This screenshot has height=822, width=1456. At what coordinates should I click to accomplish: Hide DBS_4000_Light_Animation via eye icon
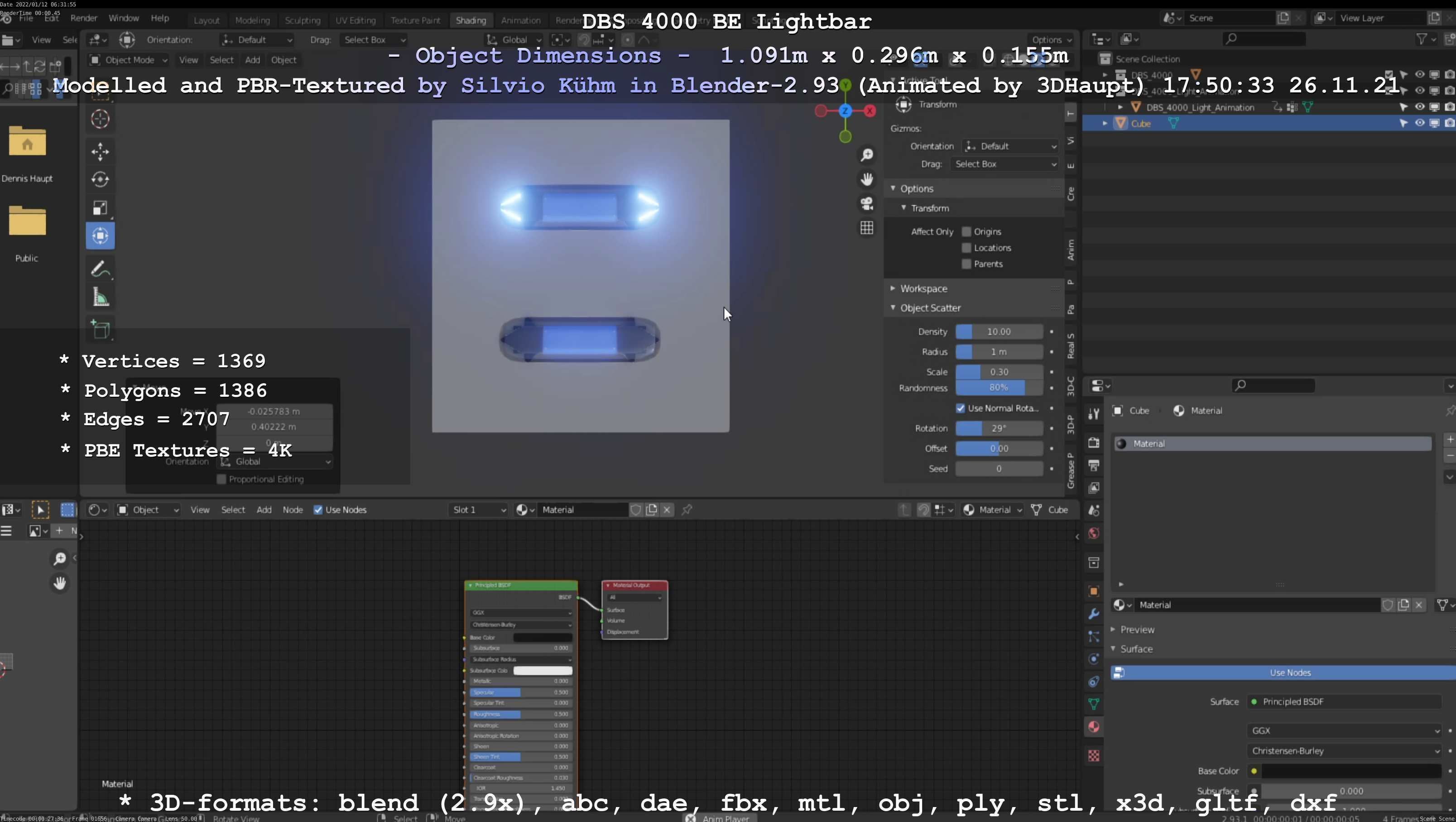click(1419, 107)
